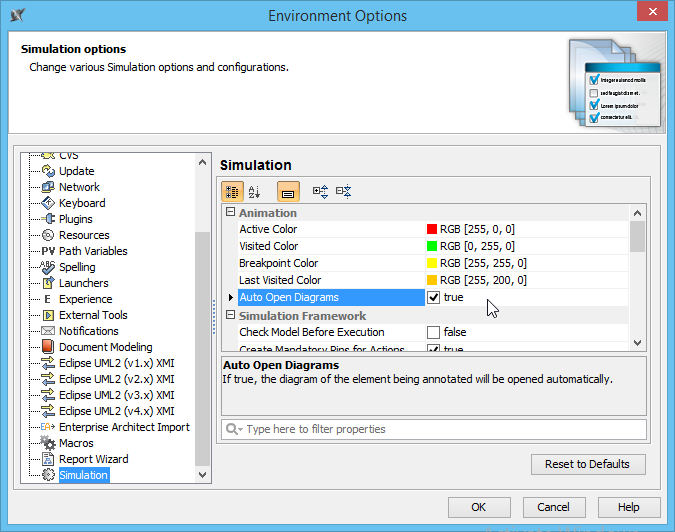The image size is (675, 532).
Task: Click the Launchers tree icon
Action: click(x=48, y=283)
